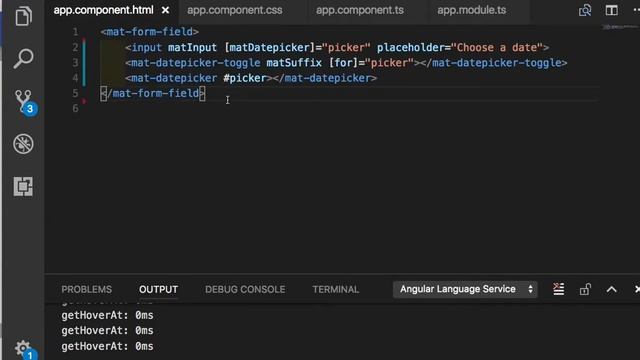
Task: Close the app.component.html tab
Action: (x=165, y=10)
